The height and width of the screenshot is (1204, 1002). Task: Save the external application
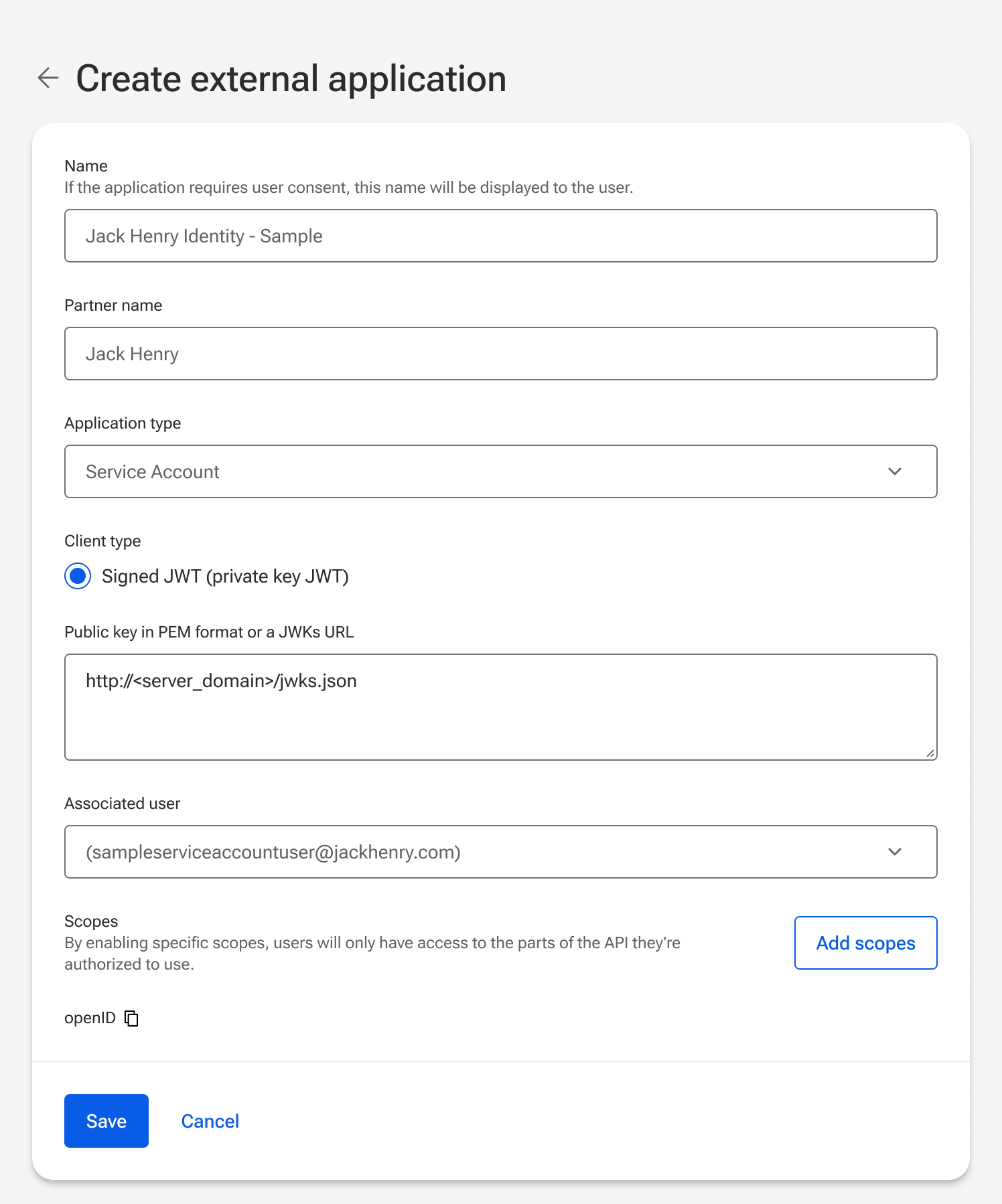[106, 1121]
